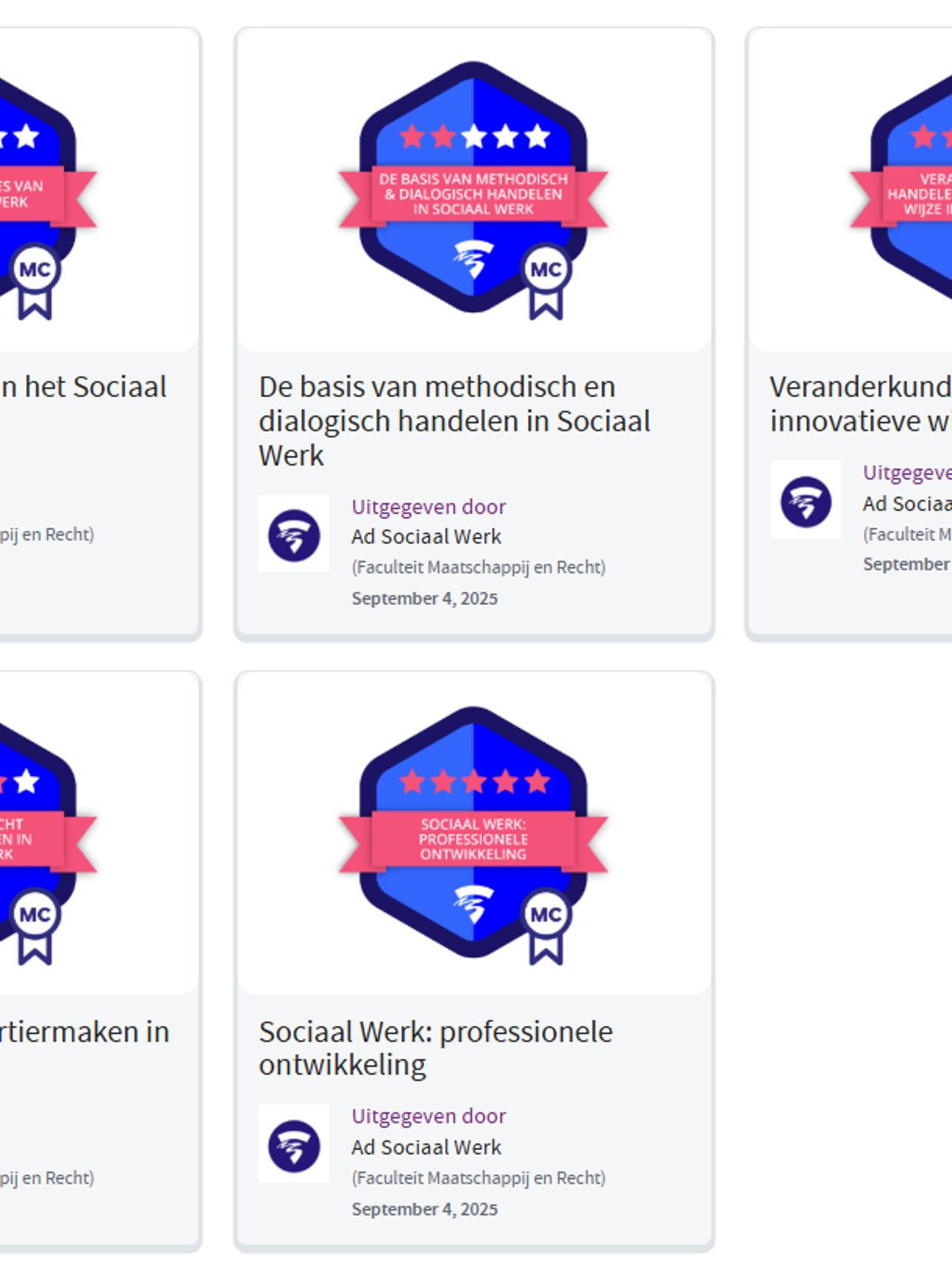
Task: Click the white logo inside the methodisch hexagon badge
Action: click(474, 258)
